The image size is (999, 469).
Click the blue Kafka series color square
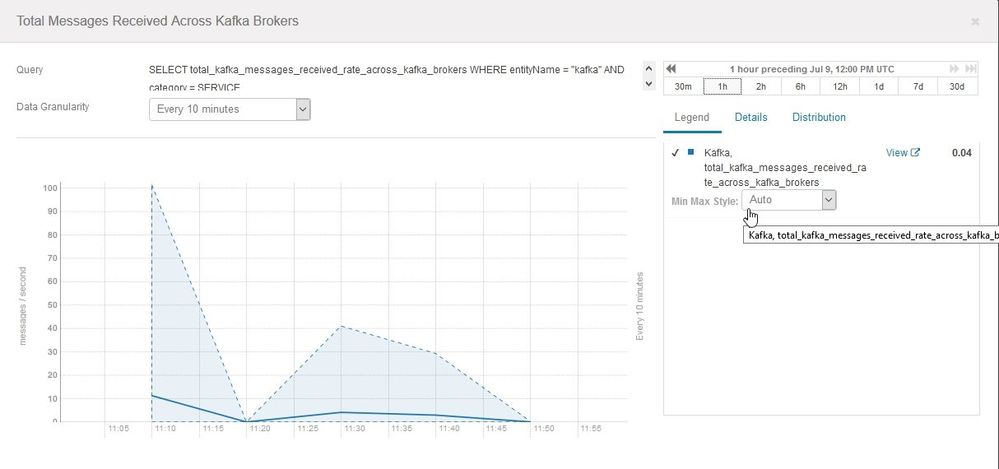coord(691,152)
